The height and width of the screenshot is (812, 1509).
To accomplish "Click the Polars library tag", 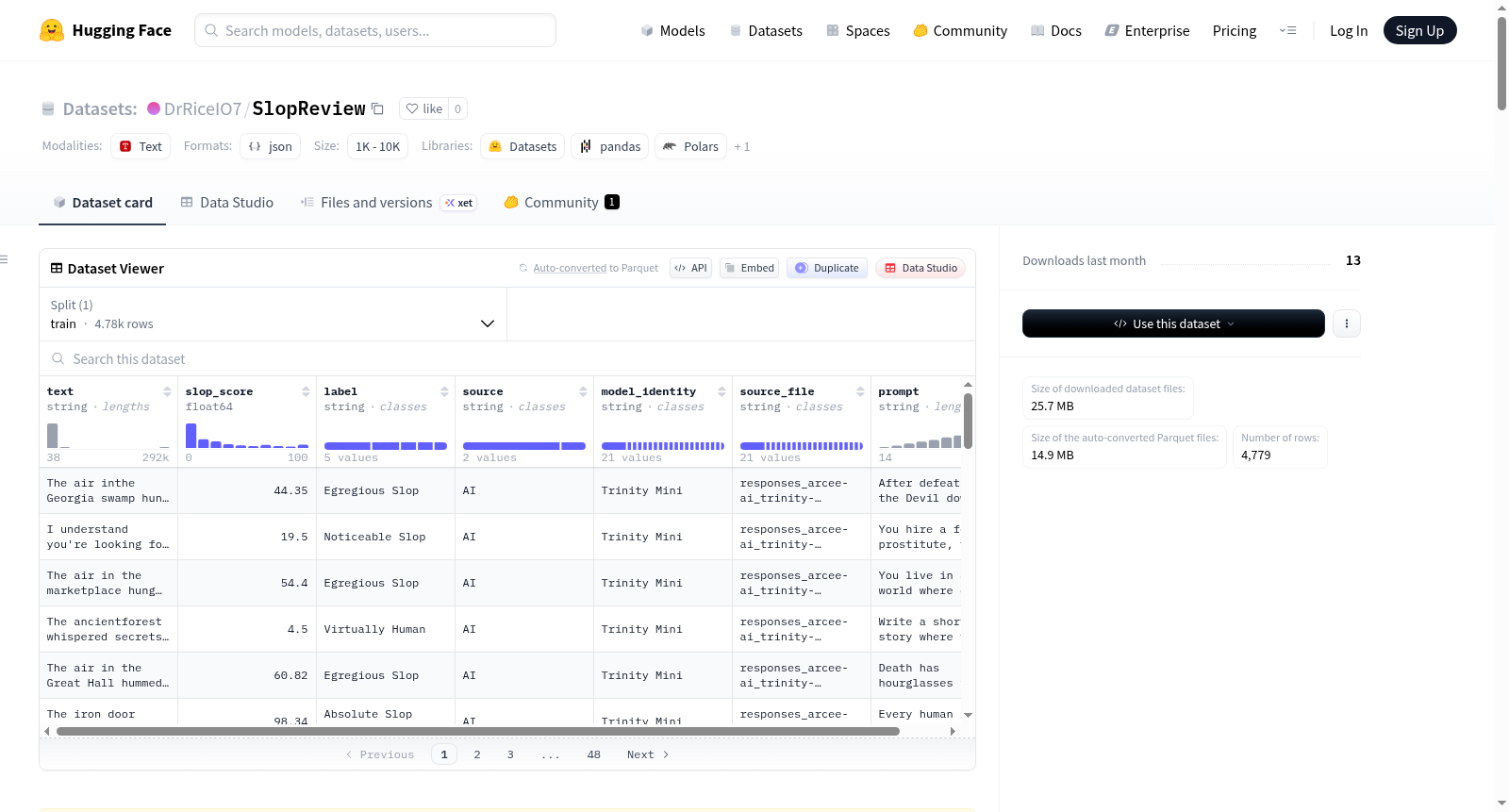I will (690, 146).
